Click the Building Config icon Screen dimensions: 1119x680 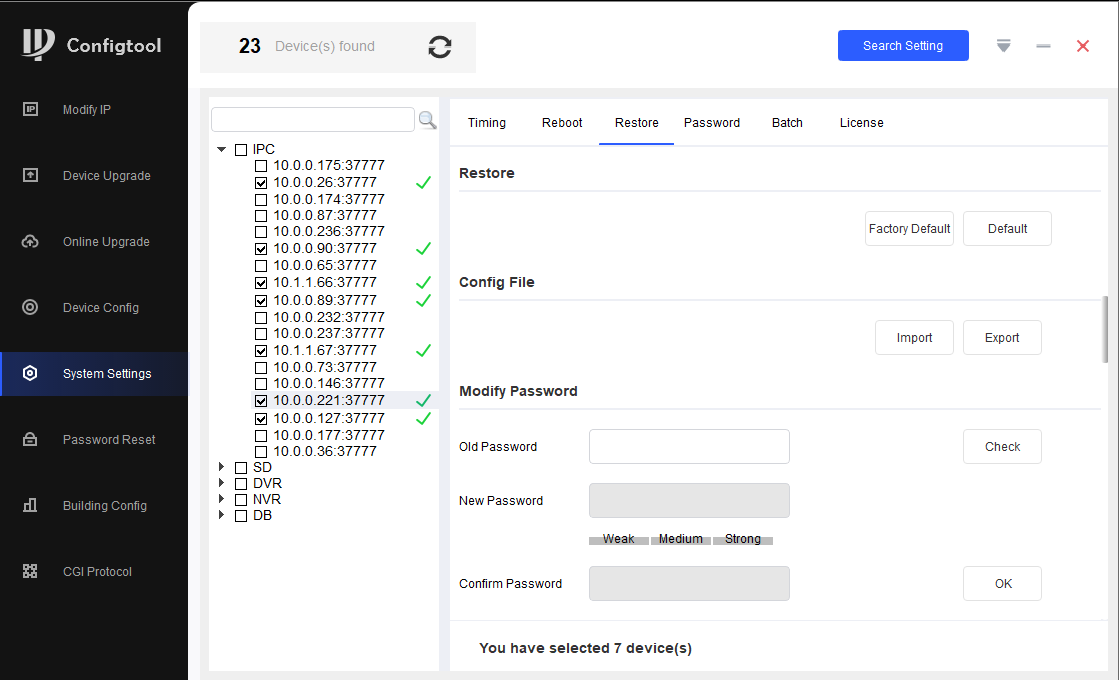pos(30,505)
